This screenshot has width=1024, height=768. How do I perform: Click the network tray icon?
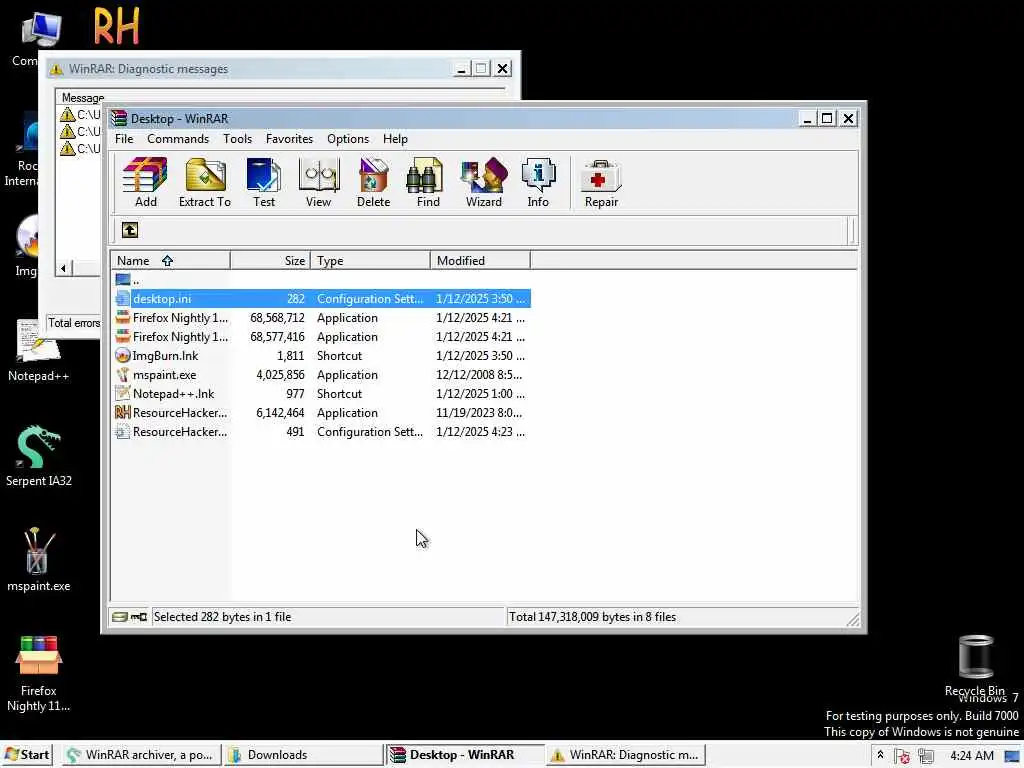point(925,756)
